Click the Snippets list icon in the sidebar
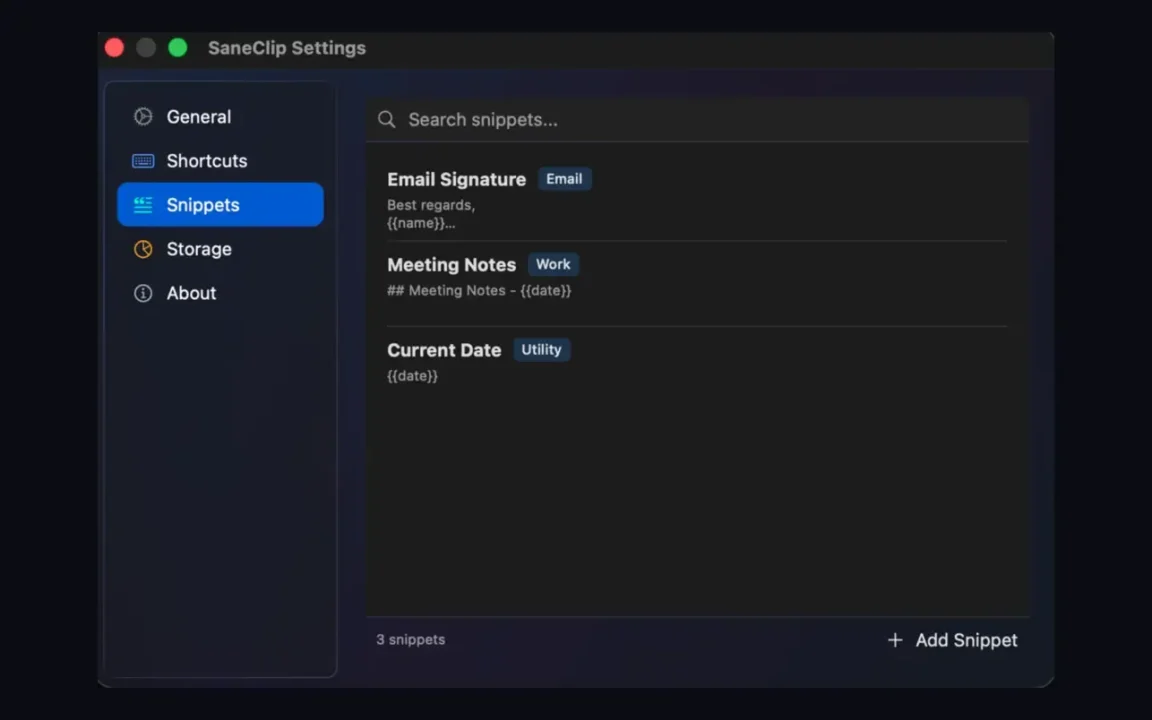Viewport: 1152px width, 720px height. pyautogui.click(x=143, y=204)
